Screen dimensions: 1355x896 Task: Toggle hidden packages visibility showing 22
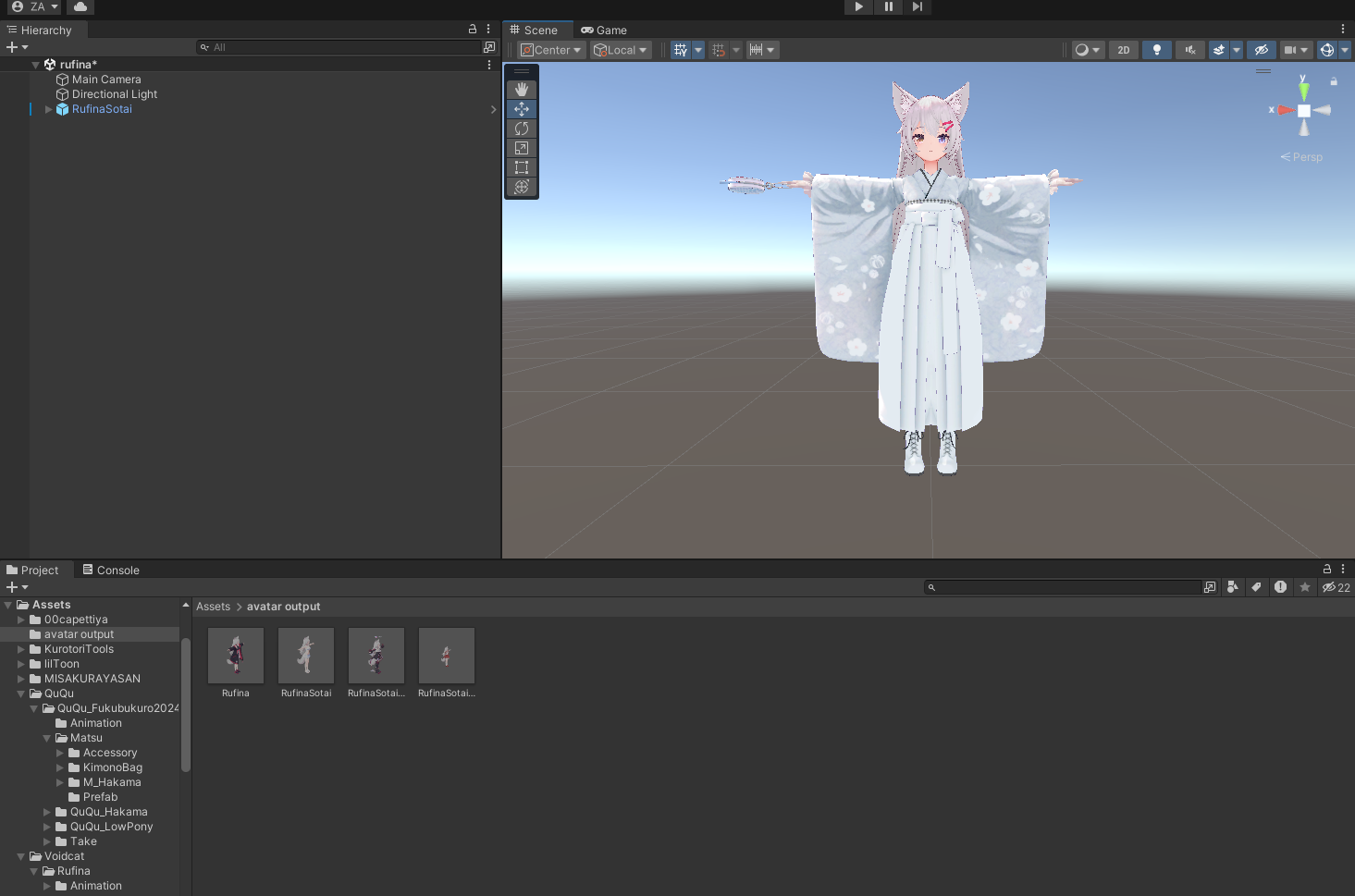point(1336,587)
